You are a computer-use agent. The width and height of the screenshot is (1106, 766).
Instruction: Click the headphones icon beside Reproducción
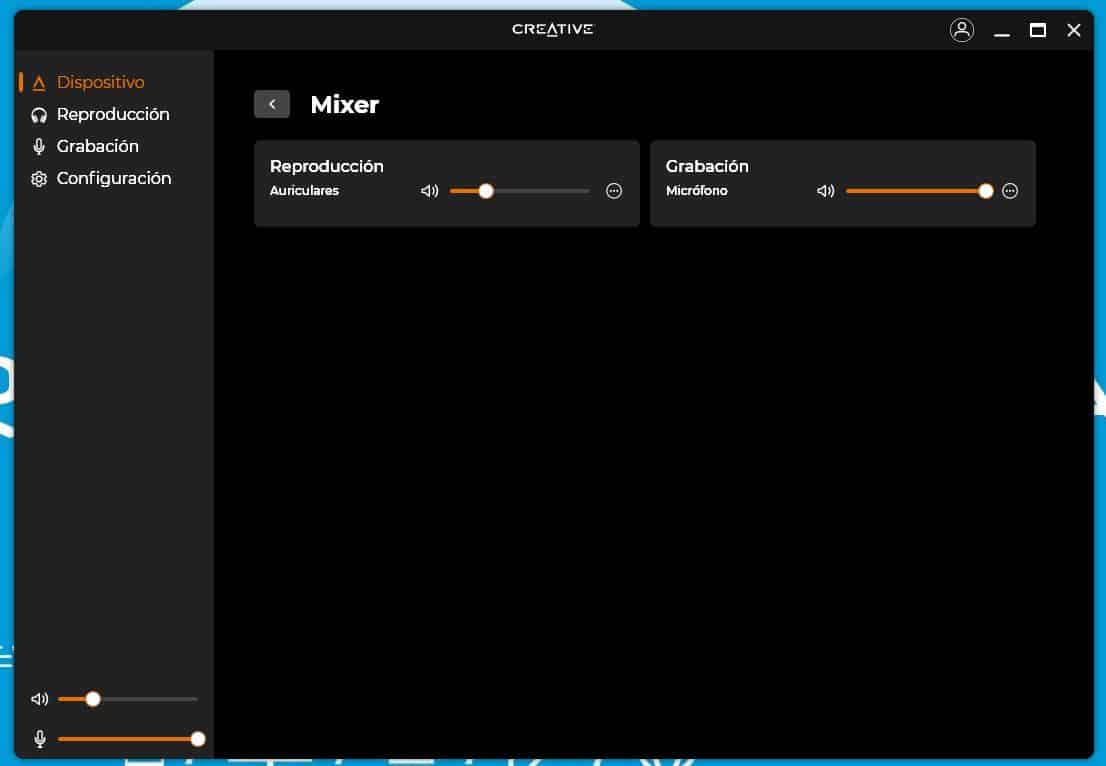39,115
